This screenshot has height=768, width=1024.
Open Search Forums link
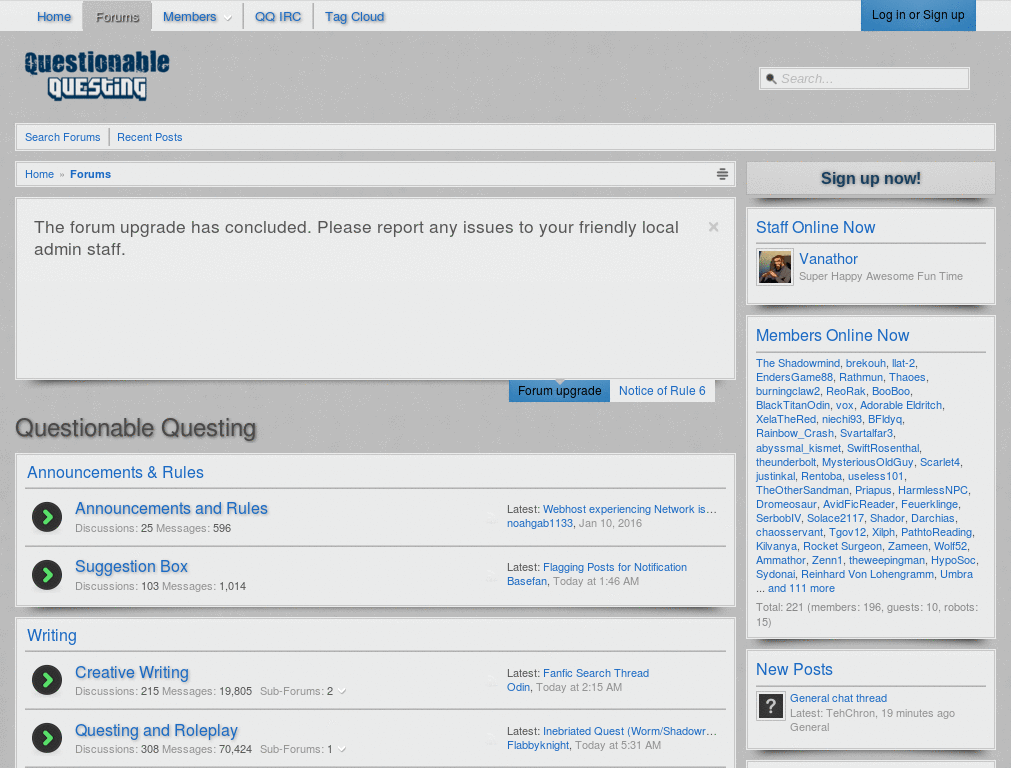(63, 137)
